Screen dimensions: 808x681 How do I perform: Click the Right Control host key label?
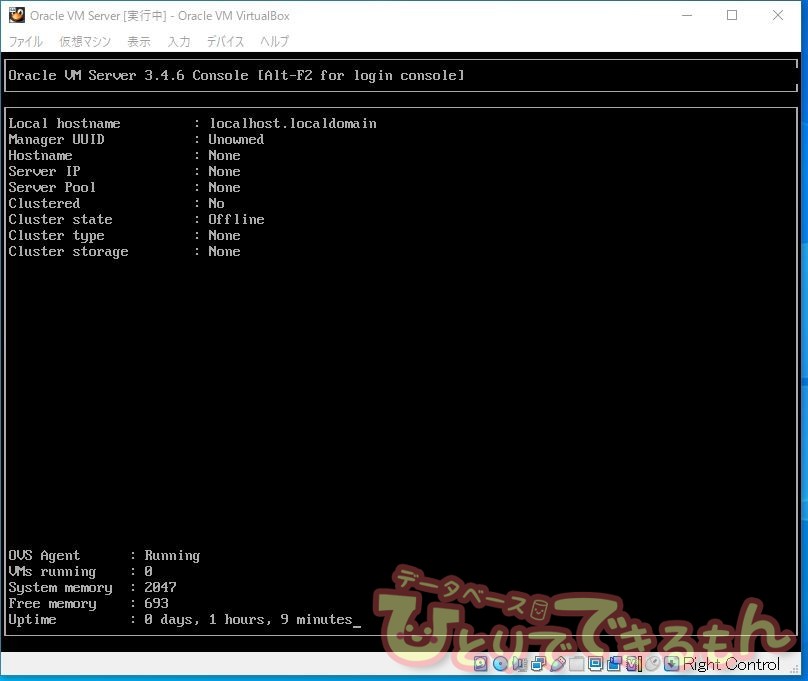point(731,664)
